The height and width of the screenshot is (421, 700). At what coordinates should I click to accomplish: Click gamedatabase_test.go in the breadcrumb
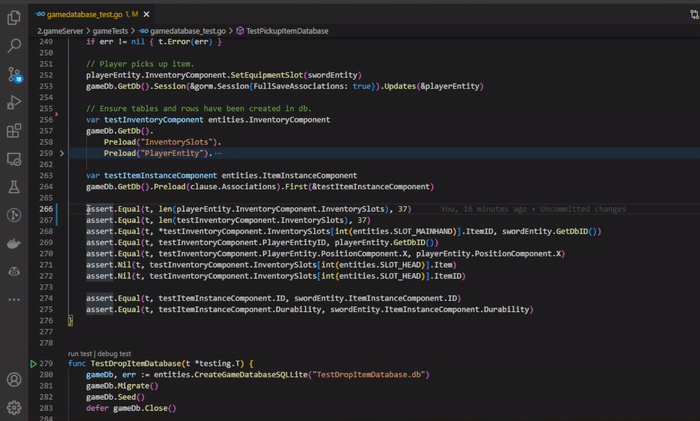188,31
